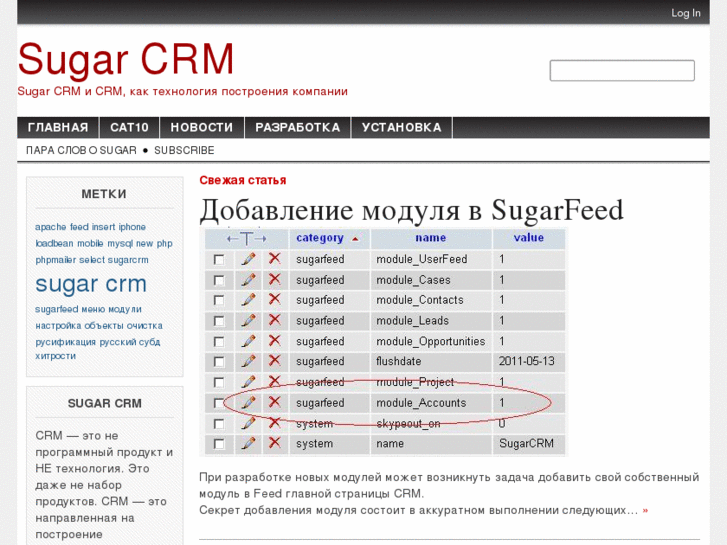Image resolution: width=727 pixels, height=545 pixels.
Task: Delete red X for skypeout_on row
Action: coord(274,423)
